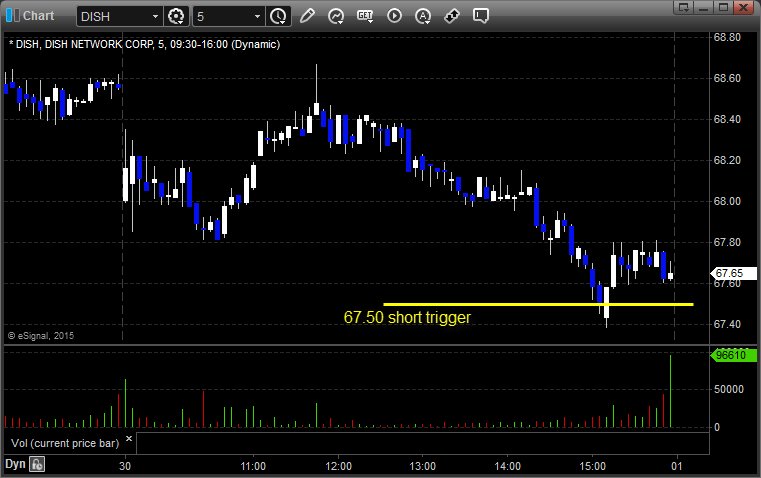Expand the interval 5 dropdown arrow

pyautogui.click(x=257, y=16)
